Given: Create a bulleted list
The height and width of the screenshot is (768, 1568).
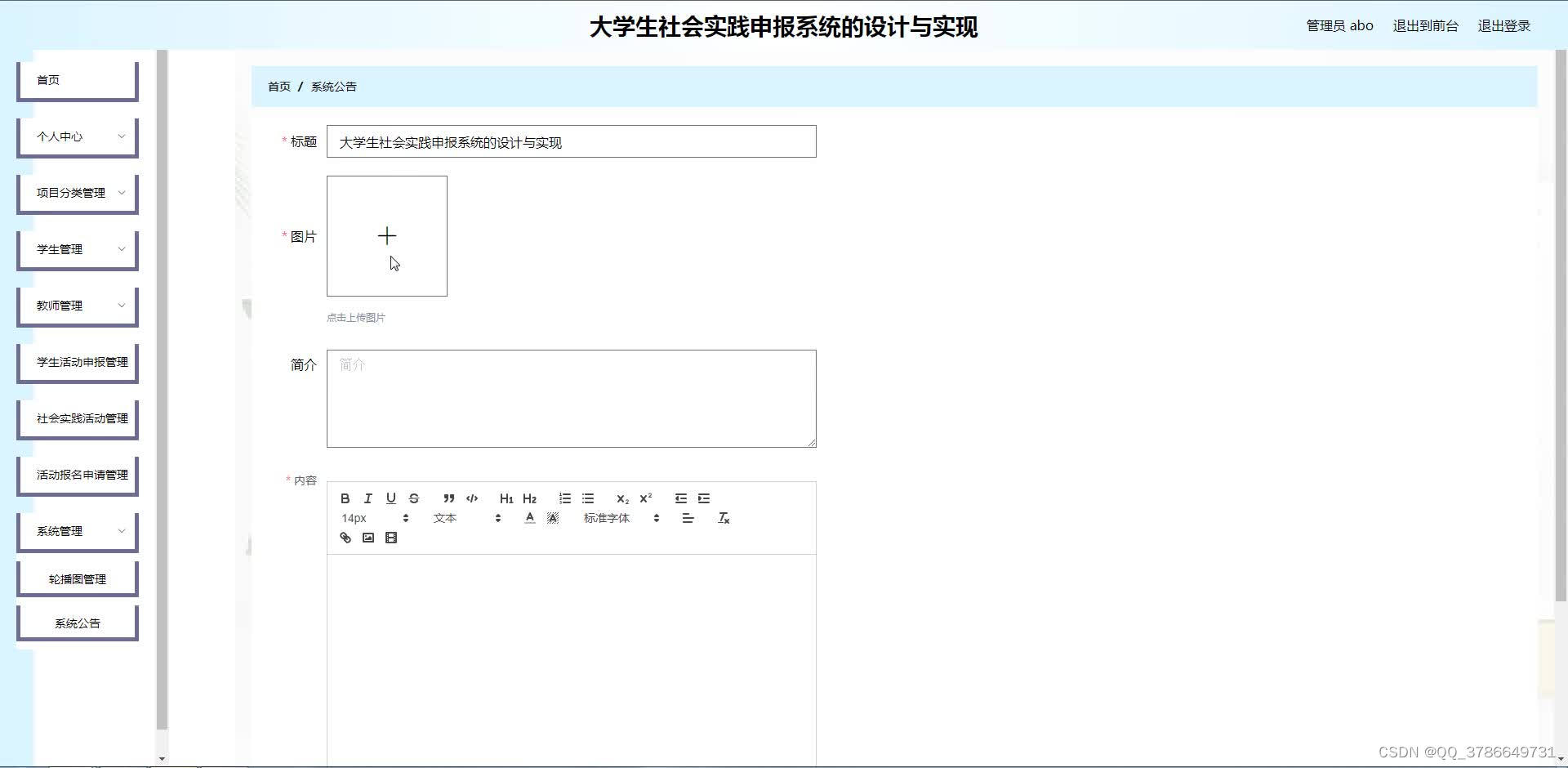Looking at the screenshot, I should point(588,498).
